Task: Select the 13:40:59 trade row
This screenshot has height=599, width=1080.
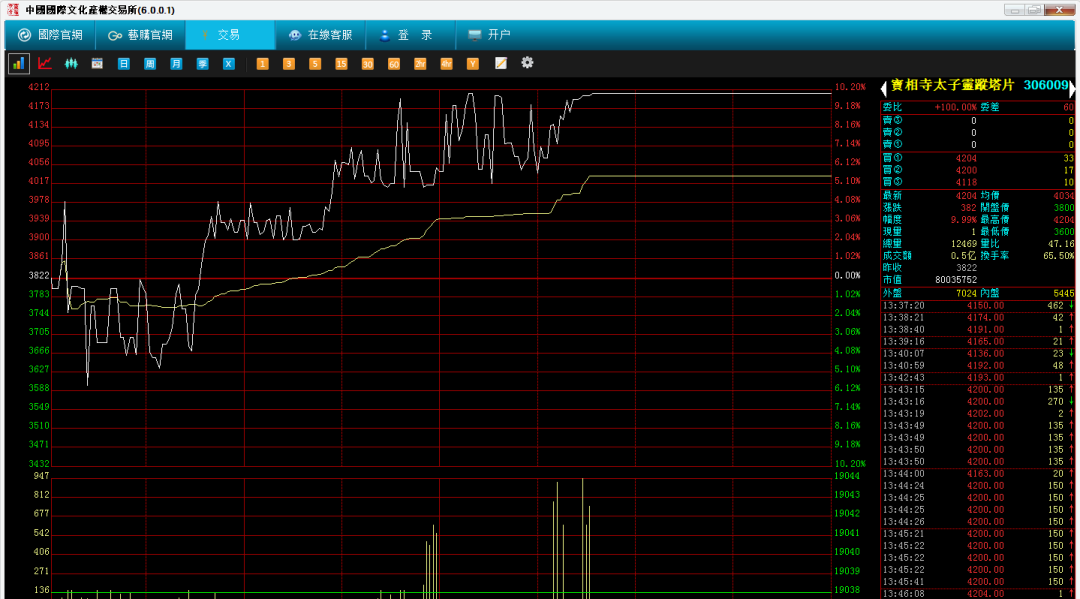Action: pos(977,366)
